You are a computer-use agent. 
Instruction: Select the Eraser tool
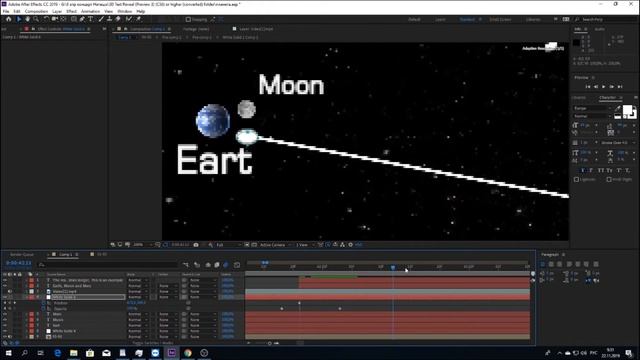[x=118, y=19]
